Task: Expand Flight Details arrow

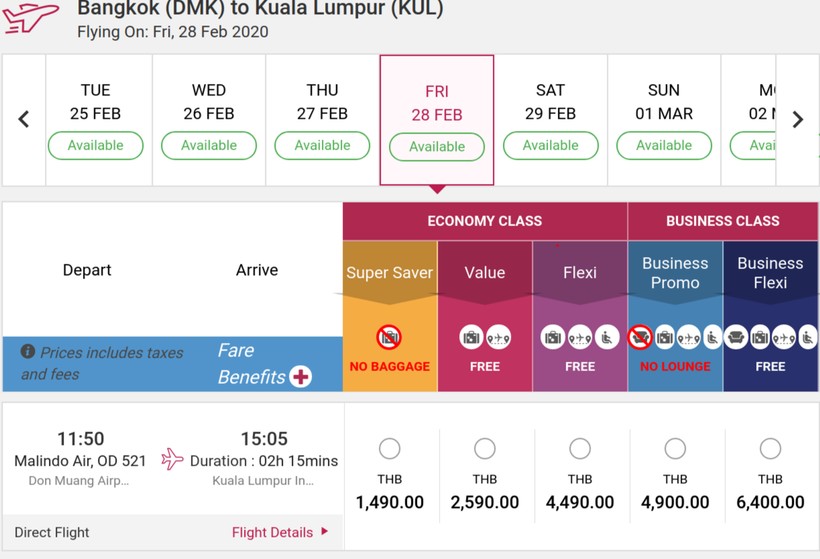Action: tap(325, 532)
